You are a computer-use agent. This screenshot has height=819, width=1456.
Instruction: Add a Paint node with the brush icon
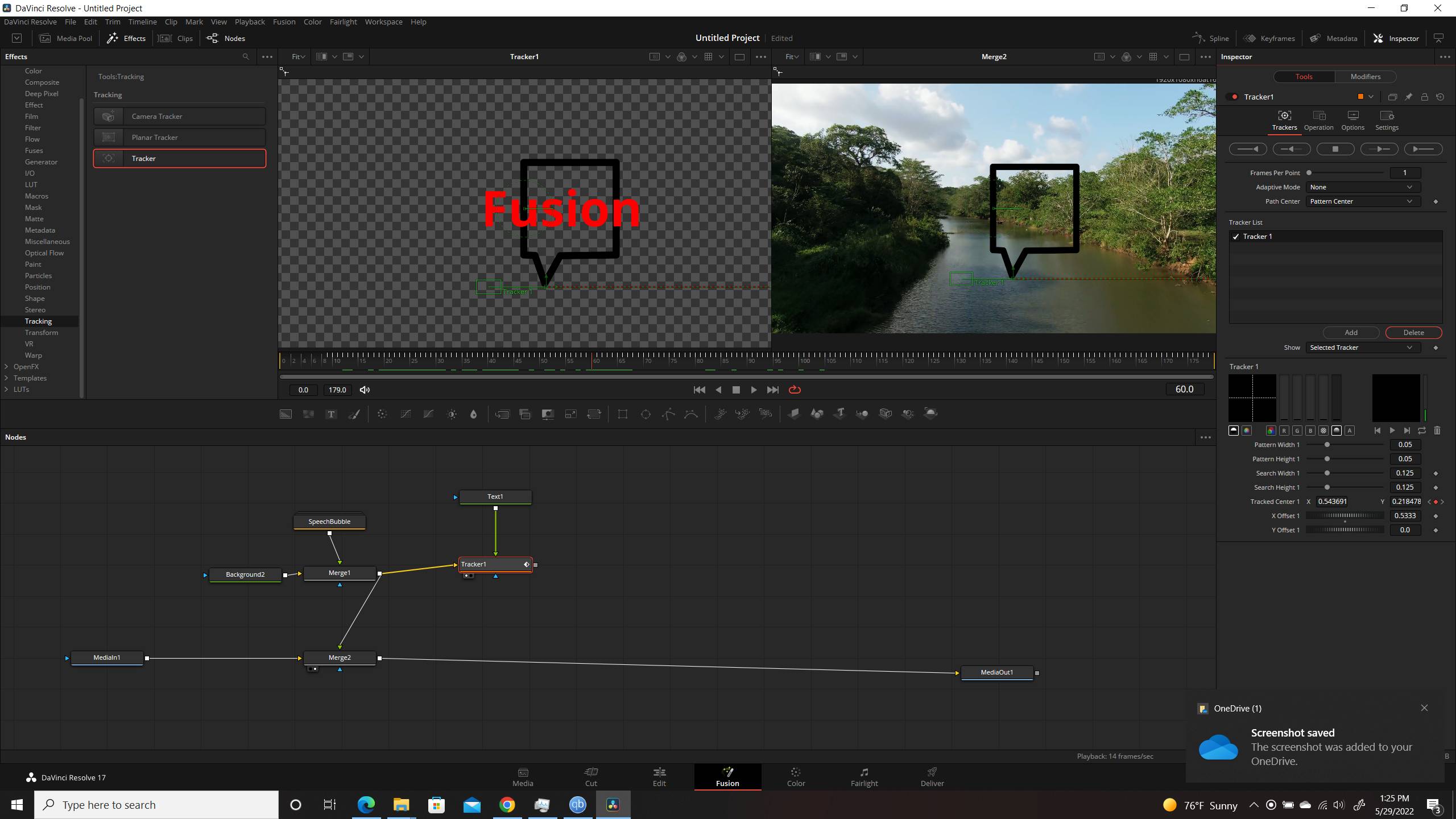[x=354, y=414]
